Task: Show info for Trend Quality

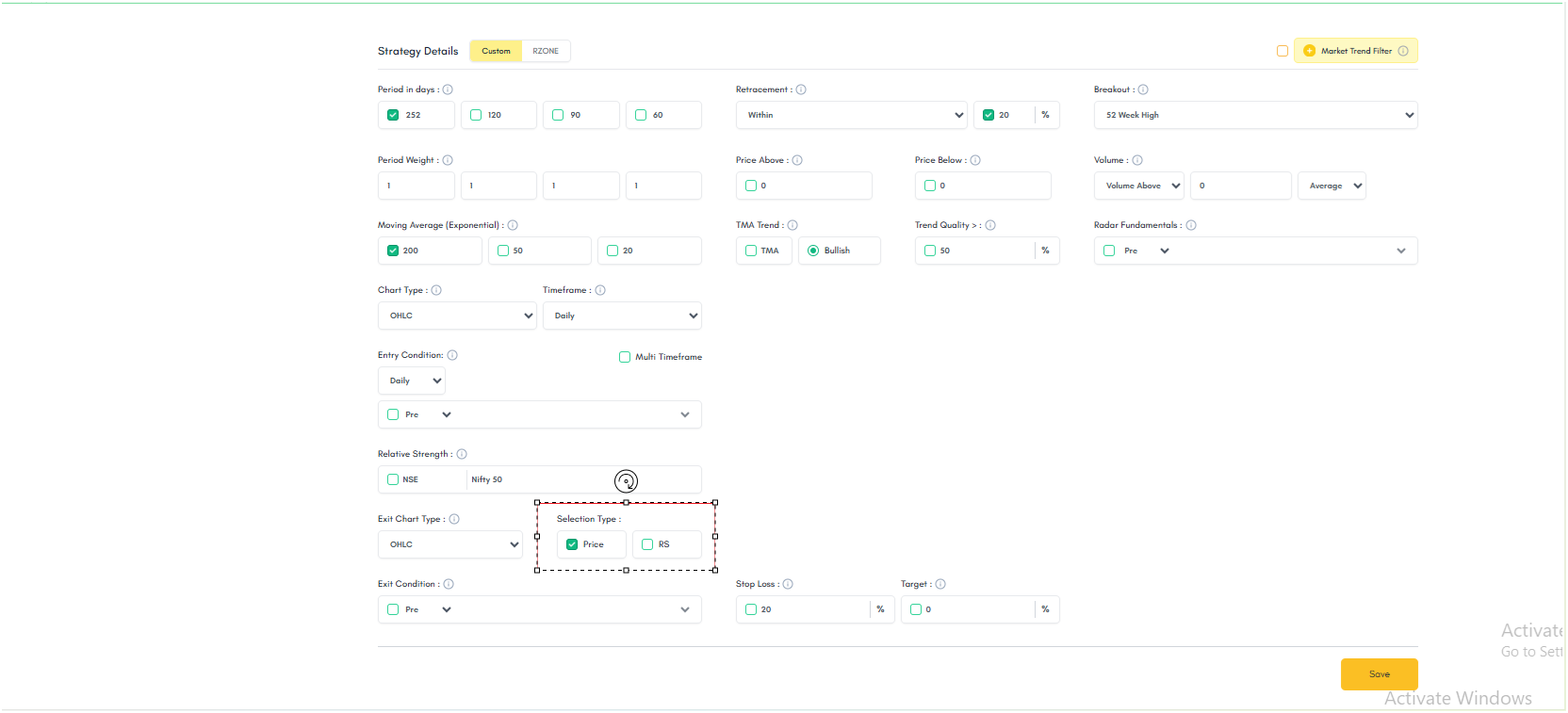Action: [x=990, y=225]
